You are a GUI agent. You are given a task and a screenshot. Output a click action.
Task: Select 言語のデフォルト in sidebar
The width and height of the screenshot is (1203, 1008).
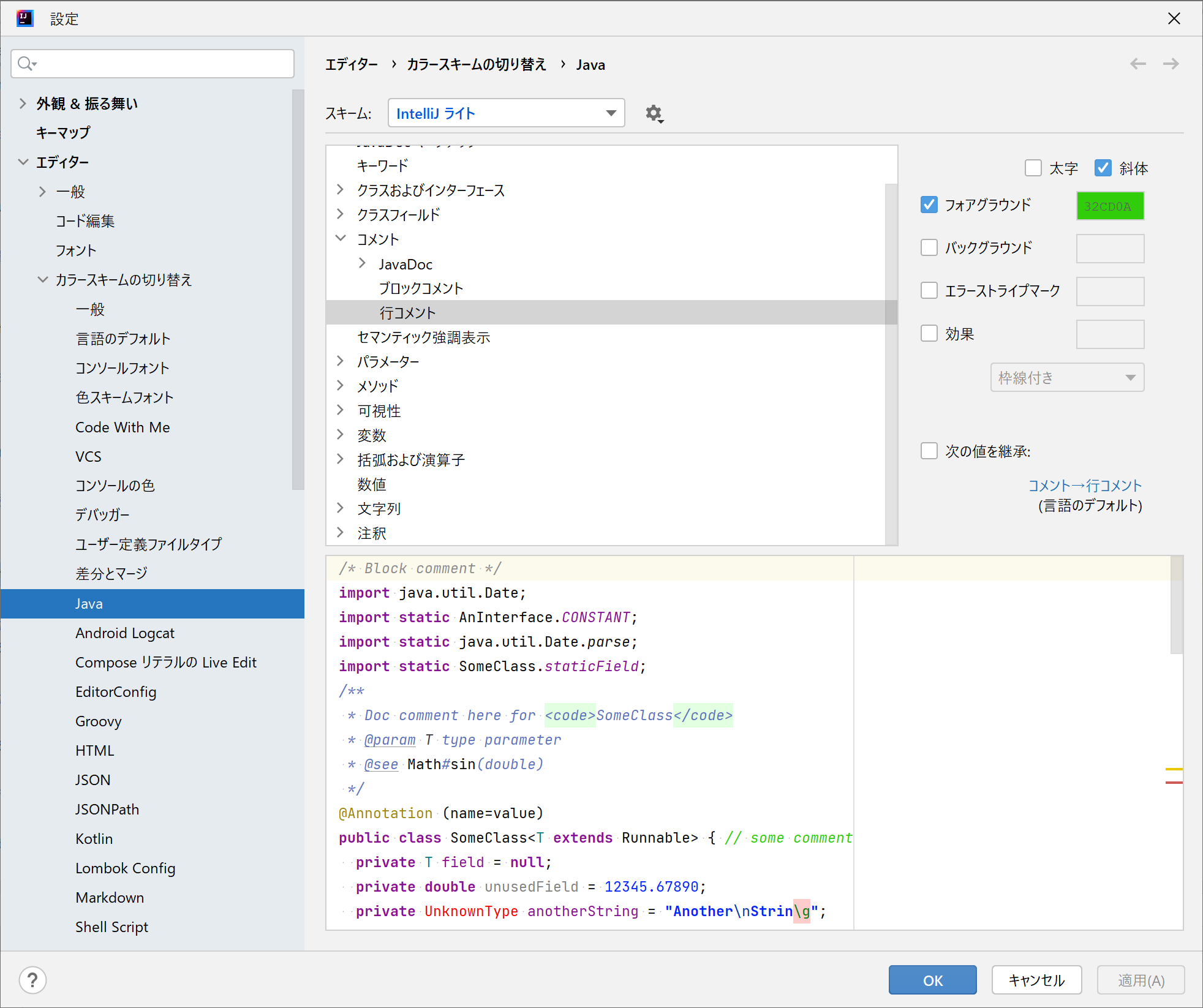123,339
